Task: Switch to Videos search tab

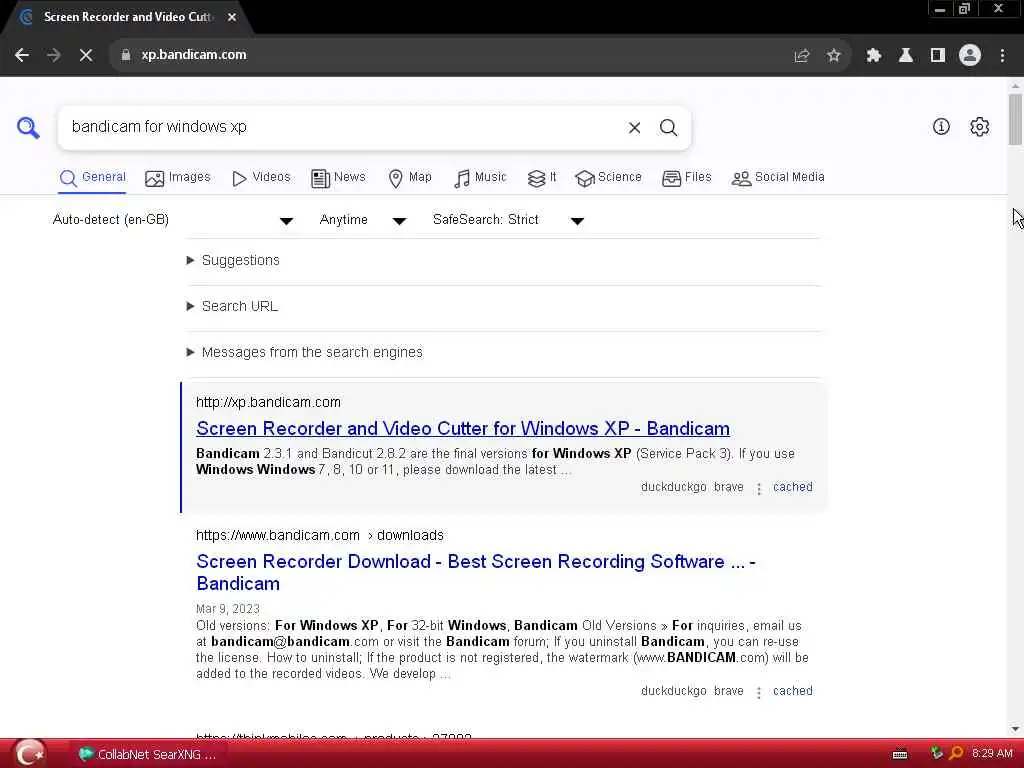Action: pyautogui.click(x=261, y=178)
